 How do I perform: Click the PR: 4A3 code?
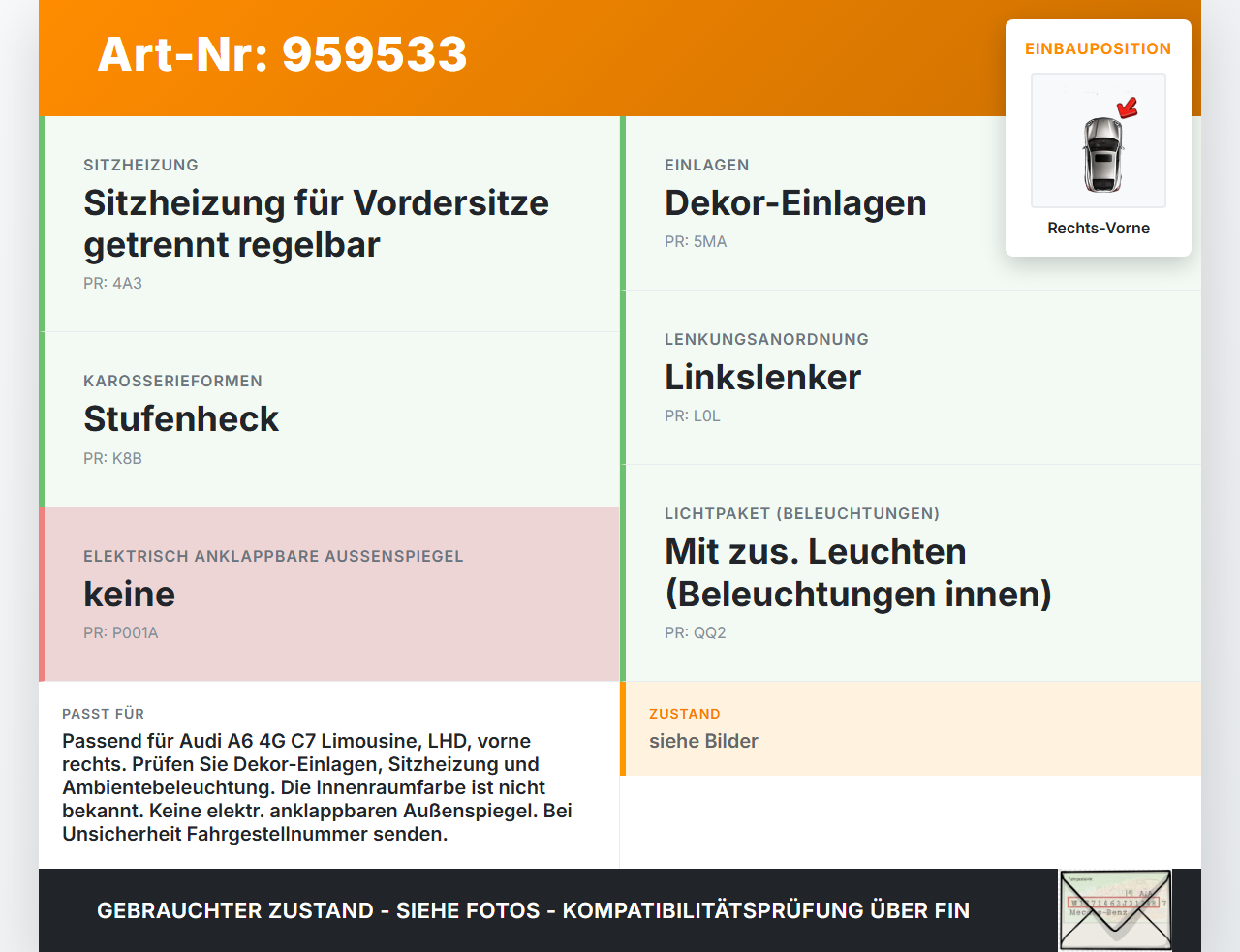click(x=113, y=283)
